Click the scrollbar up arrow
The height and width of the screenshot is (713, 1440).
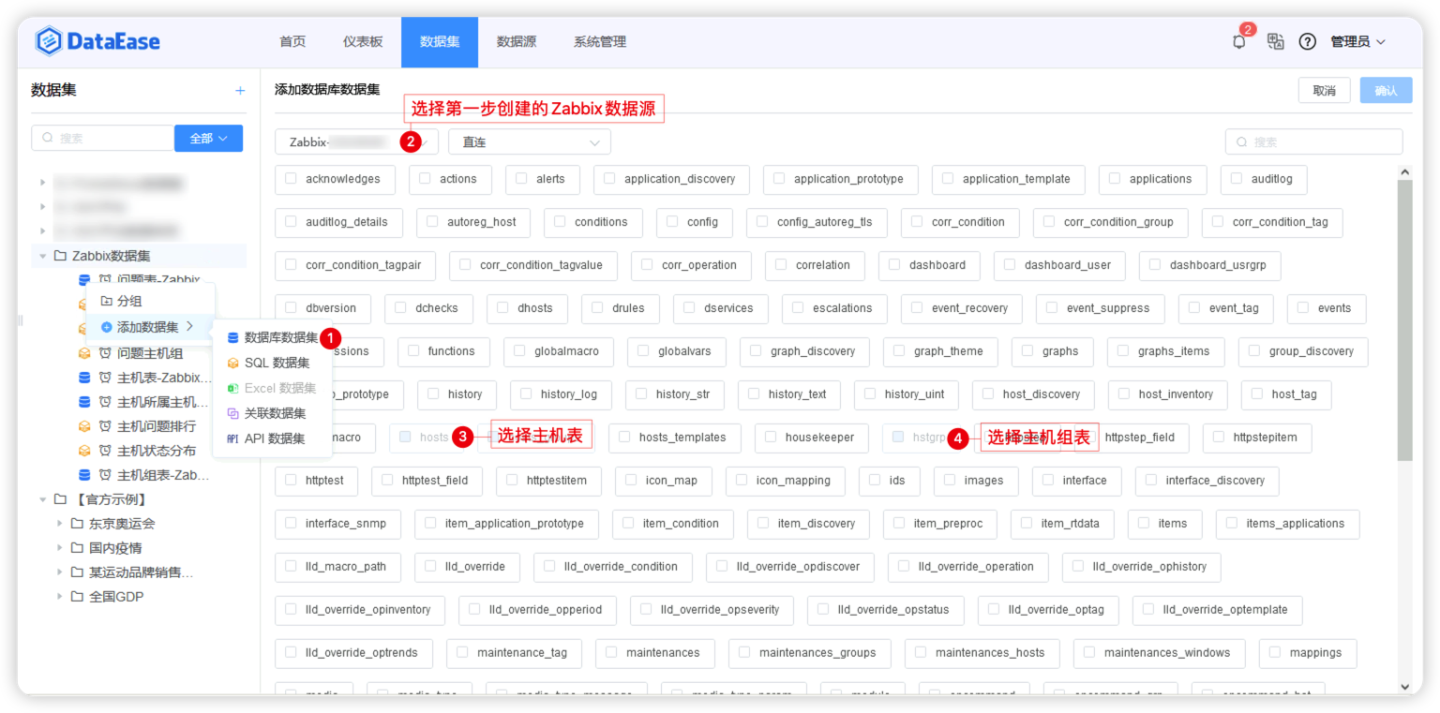point(1404,173)
